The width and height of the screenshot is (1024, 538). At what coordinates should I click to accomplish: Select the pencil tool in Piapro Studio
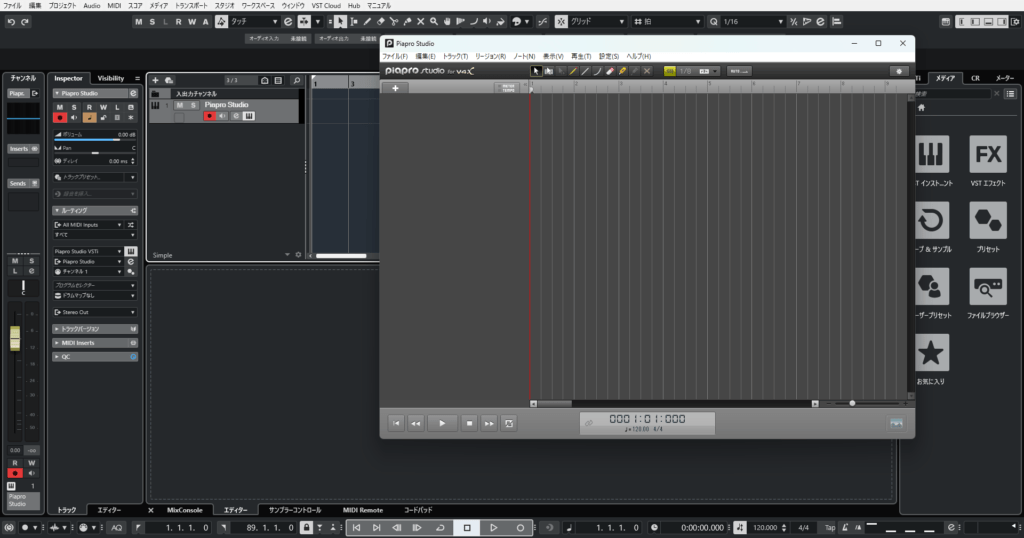573,71
